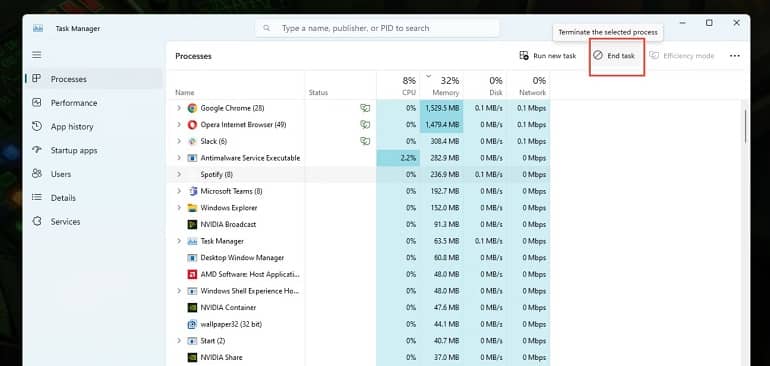Screen dimensions: 770x366
Task: Click the Windows Shell Experience Host icon
Action: point(192,291)
